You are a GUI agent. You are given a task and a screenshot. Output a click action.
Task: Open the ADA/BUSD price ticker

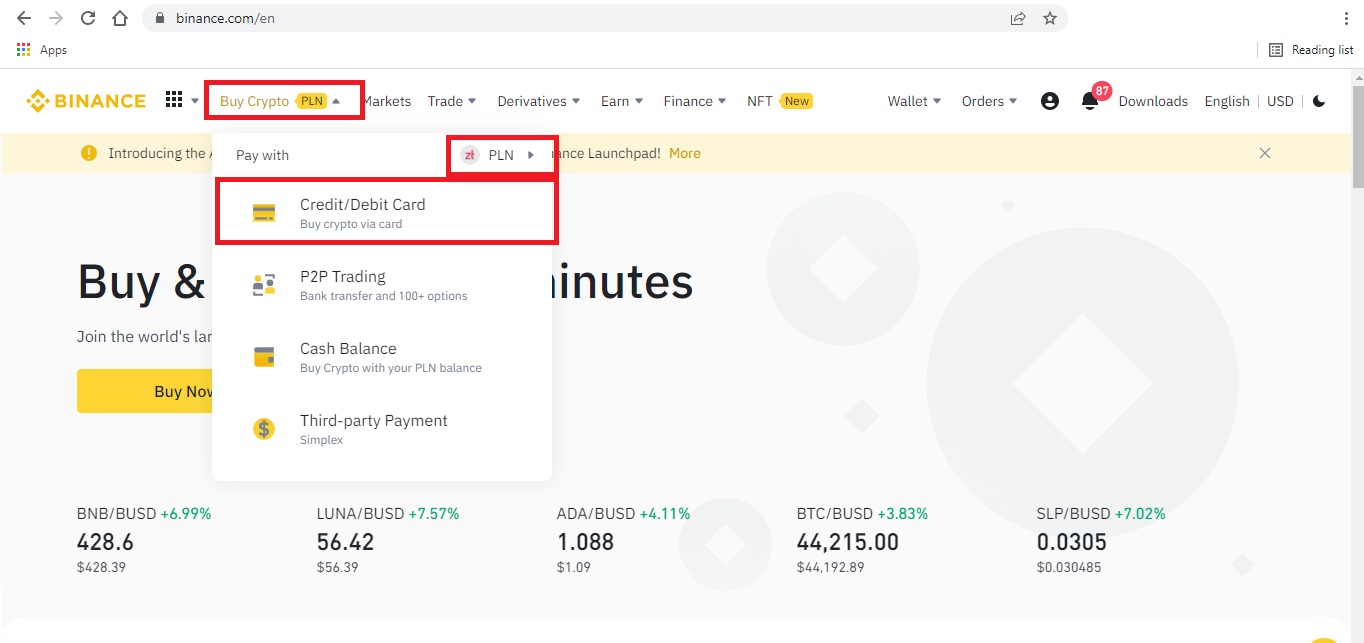(623, 540)
